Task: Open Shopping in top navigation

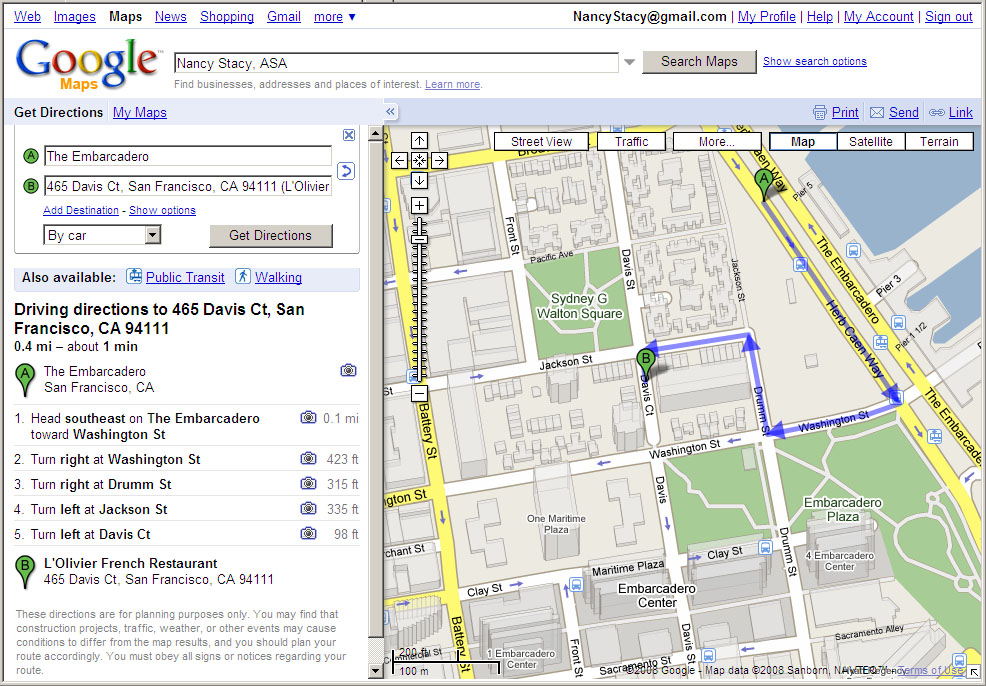Action: [x=227, y=17]
